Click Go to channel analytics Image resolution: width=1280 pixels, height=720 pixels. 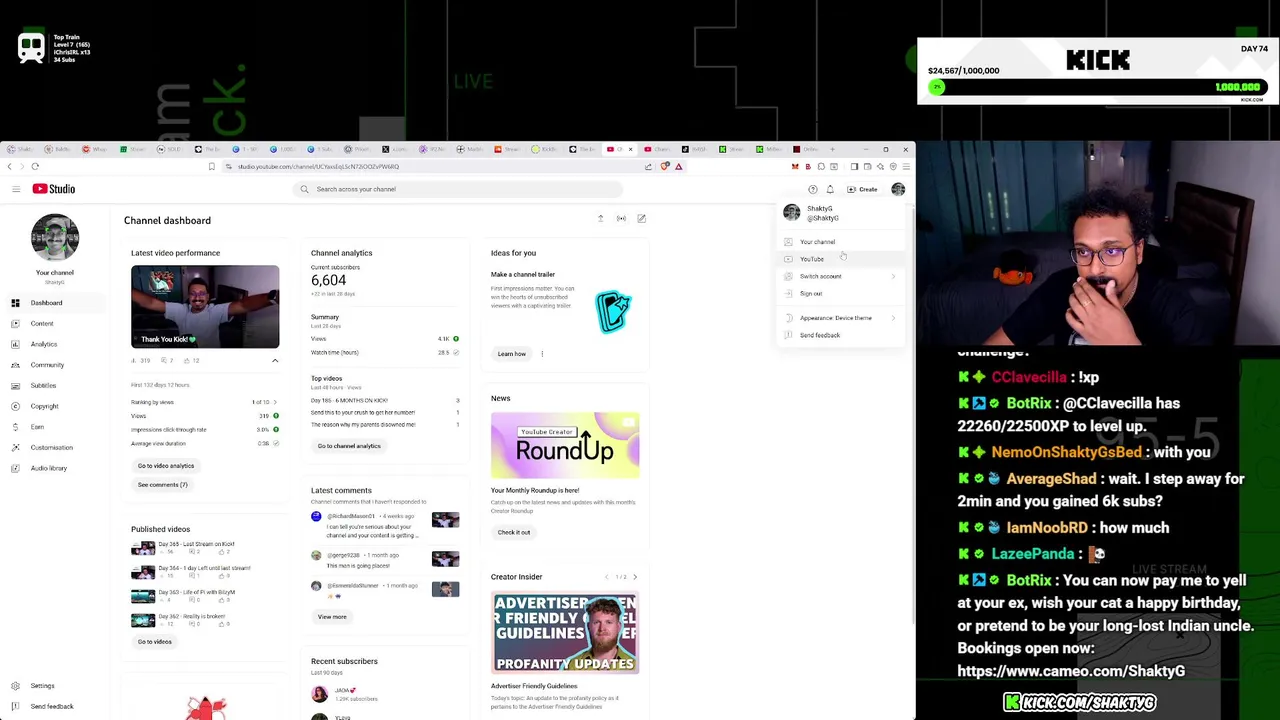click(349, 446)
